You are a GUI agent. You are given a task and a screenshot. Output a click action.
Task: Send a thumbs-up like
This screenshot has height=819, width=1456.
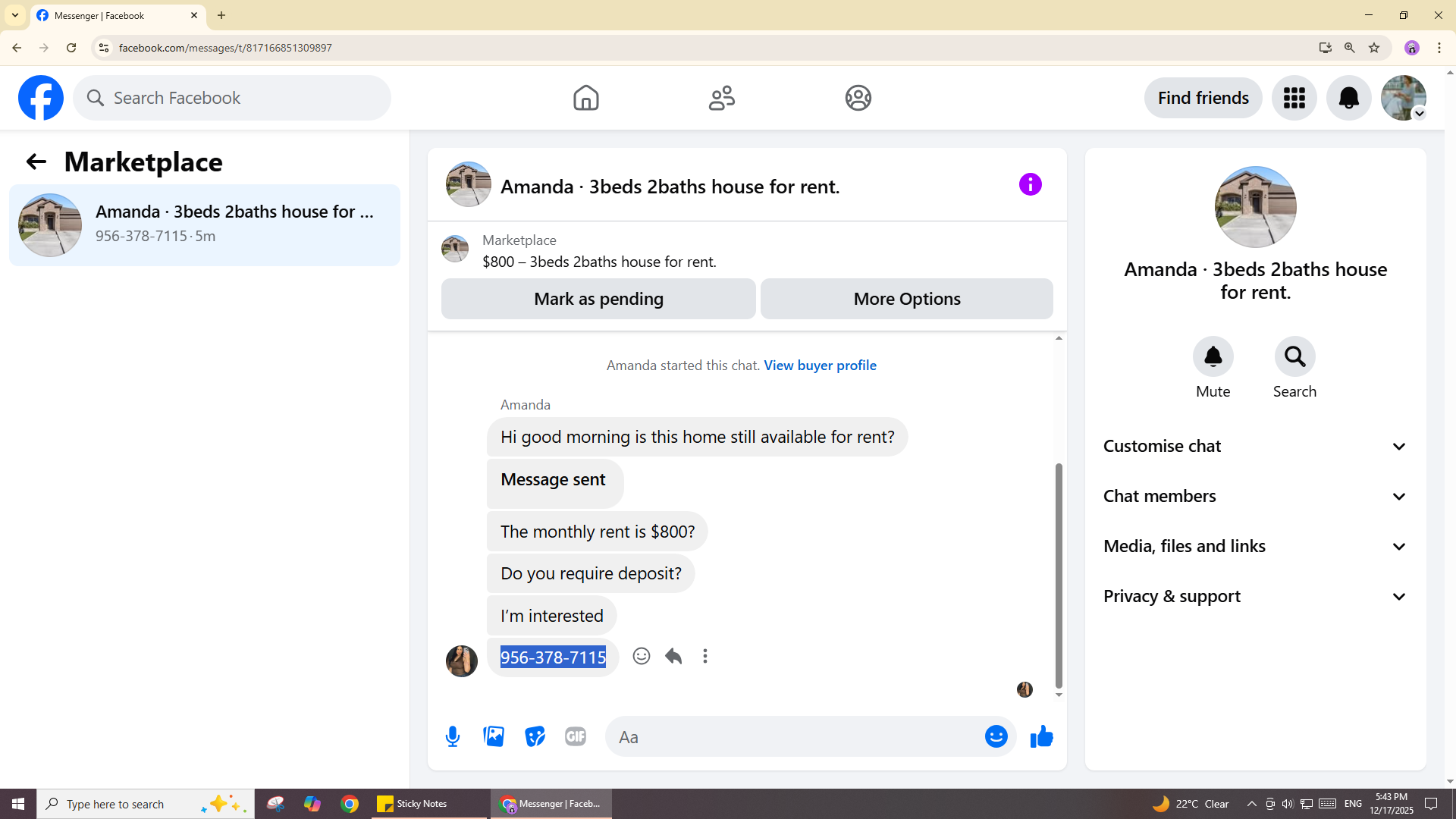(1042, 736)
